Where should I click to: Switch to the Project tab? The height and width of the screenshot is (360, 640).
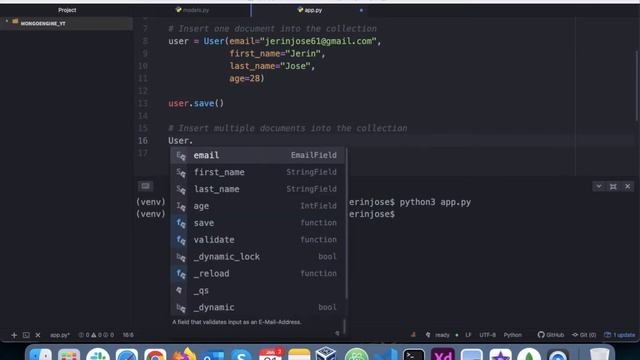coord(67,10)
